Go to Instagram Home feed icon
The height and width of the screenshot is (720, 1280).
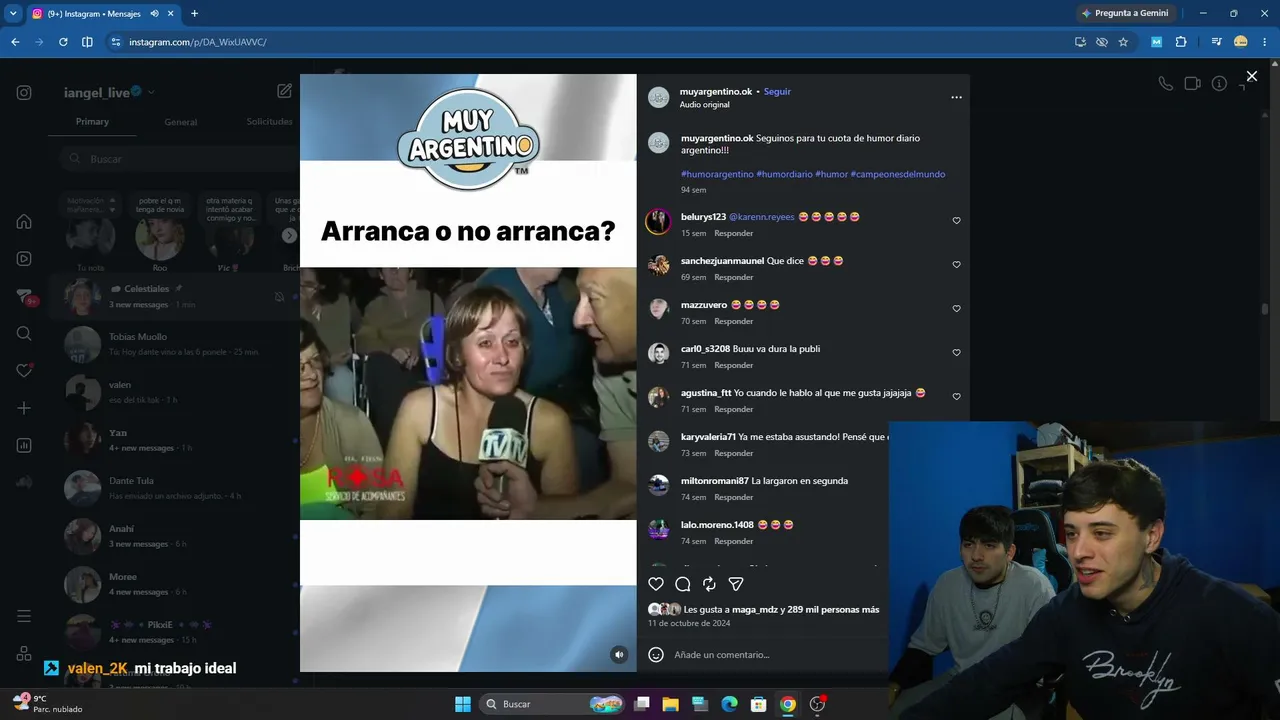click(24, 221)
